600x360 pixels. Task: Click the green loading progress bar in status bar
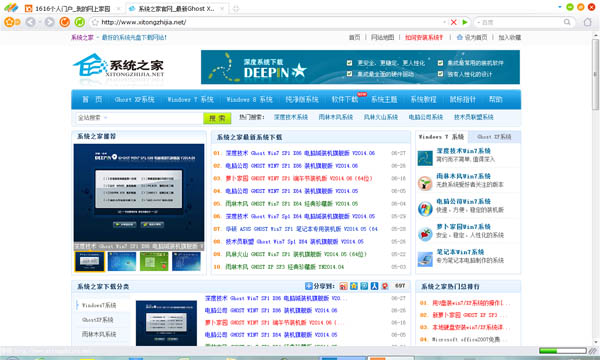coord(562,350)
